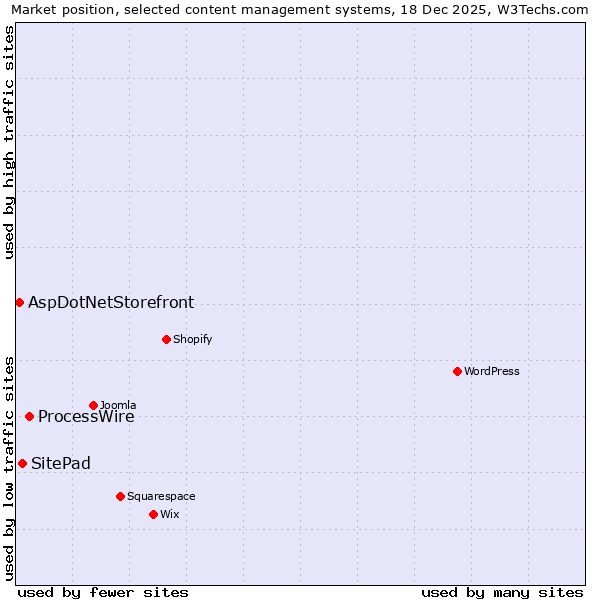Select the Squarespace text label
The width and height of the screenshot is (600, 600).
pyautogui.click(x=161, y=496)
